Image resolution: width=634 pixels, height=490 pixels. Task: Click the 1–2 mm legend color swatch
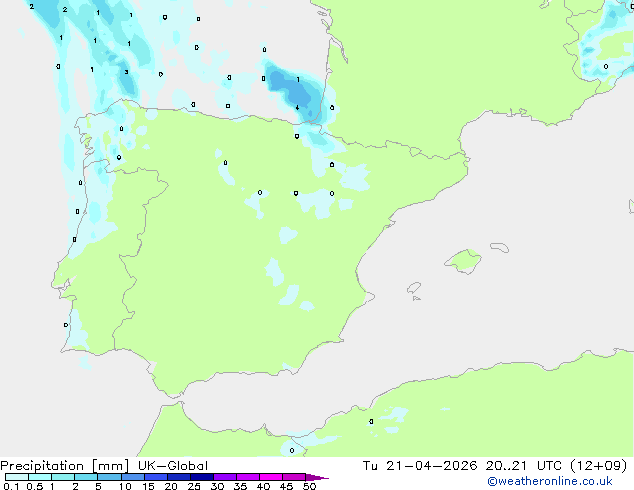pos(63,477)
